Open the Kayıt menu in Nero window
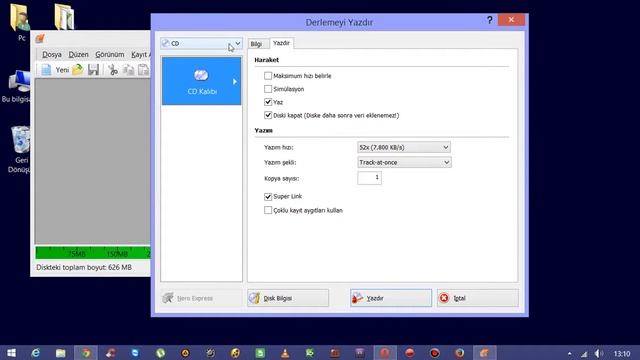640x360 pixels. (x=140, y=54)
